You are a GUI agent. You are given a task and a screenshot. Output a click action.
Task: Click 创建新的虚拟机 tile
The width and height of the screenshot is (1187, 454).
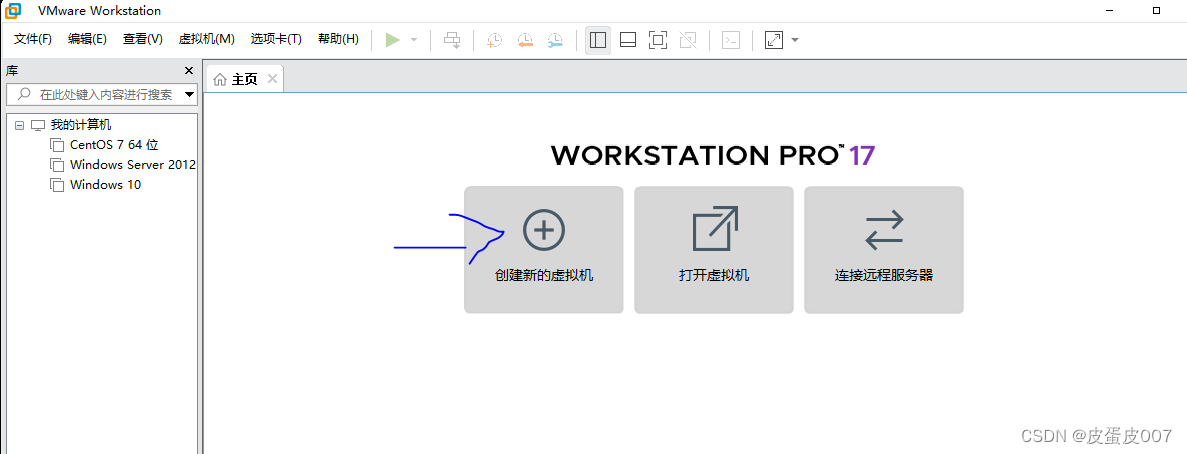pos(544,250)
